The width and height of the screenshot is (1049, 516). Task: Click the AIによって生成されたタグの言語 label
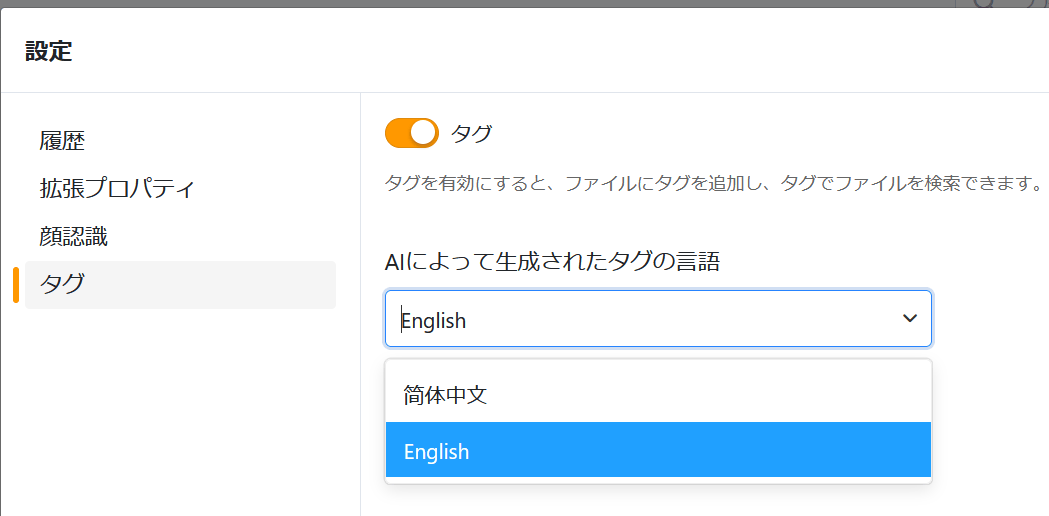[x=553, y=262]
